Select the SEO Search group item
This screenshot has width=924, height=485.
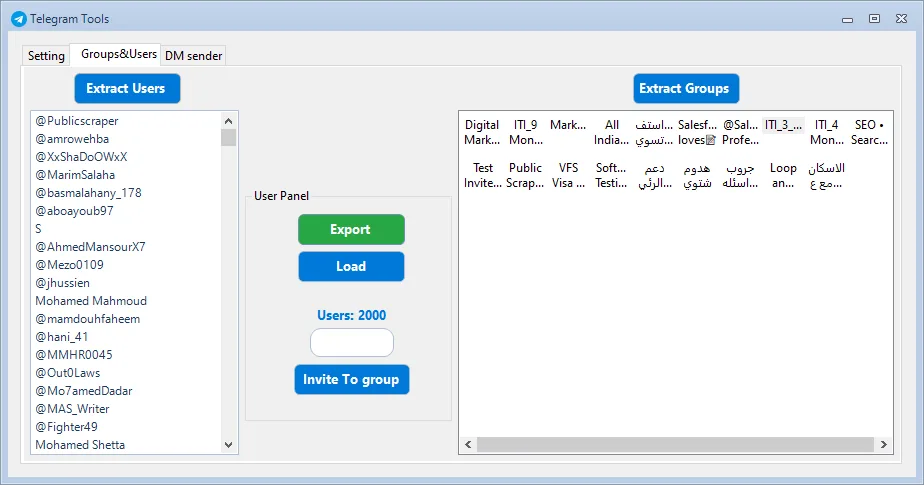pyautogui.click(x=868, y=133)
